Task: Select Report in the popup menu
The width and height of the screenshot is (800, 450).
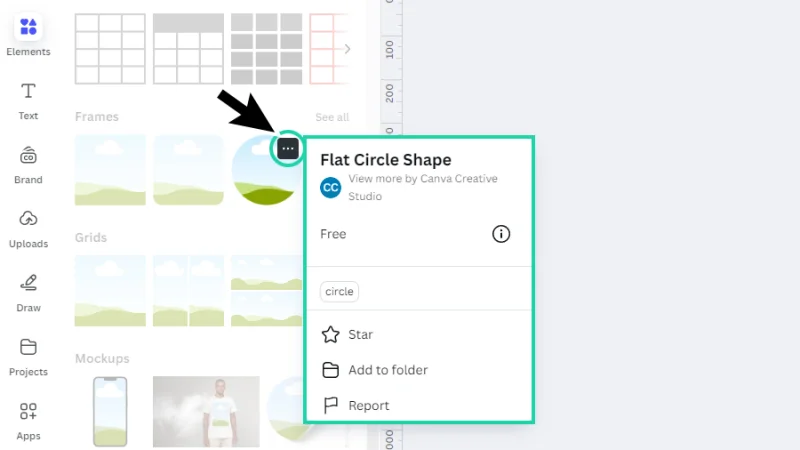Action: pyautogui.click(x=368, y=405)
